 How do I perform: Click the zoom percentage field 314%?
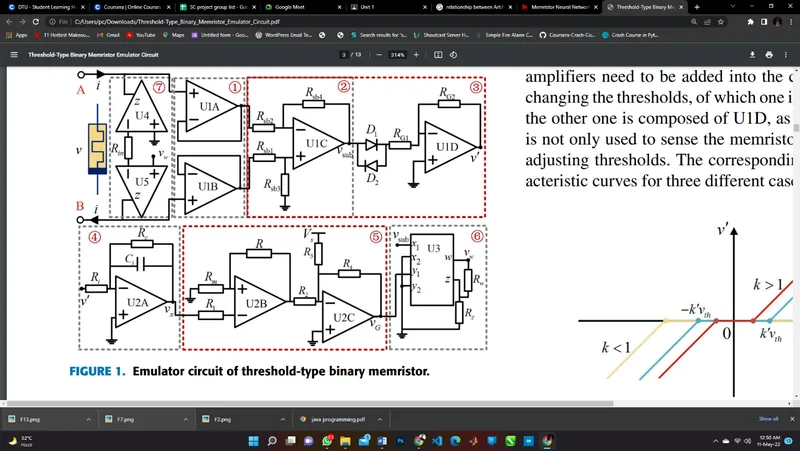pos(397,55)
